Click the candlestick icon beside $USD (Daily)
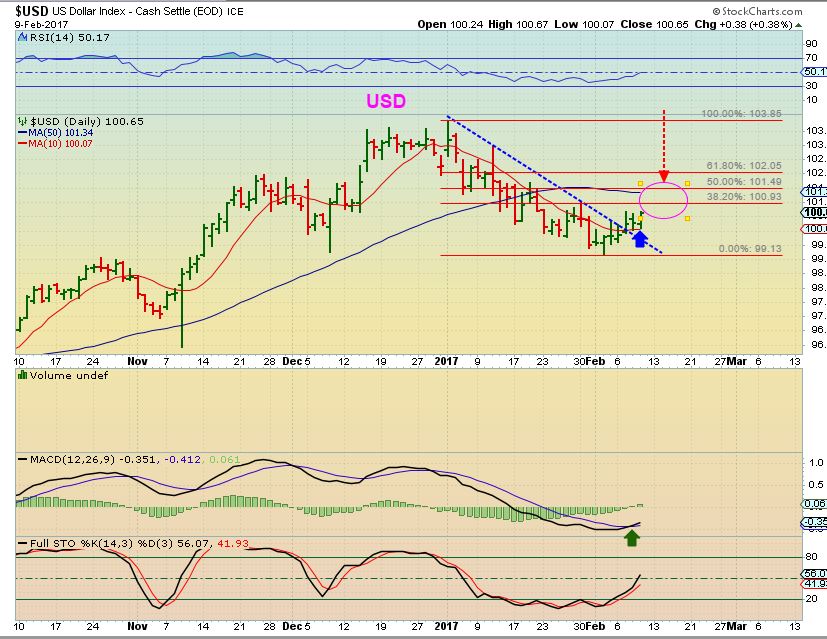This screenshot has width=827, height=639. tap(23, 121)
